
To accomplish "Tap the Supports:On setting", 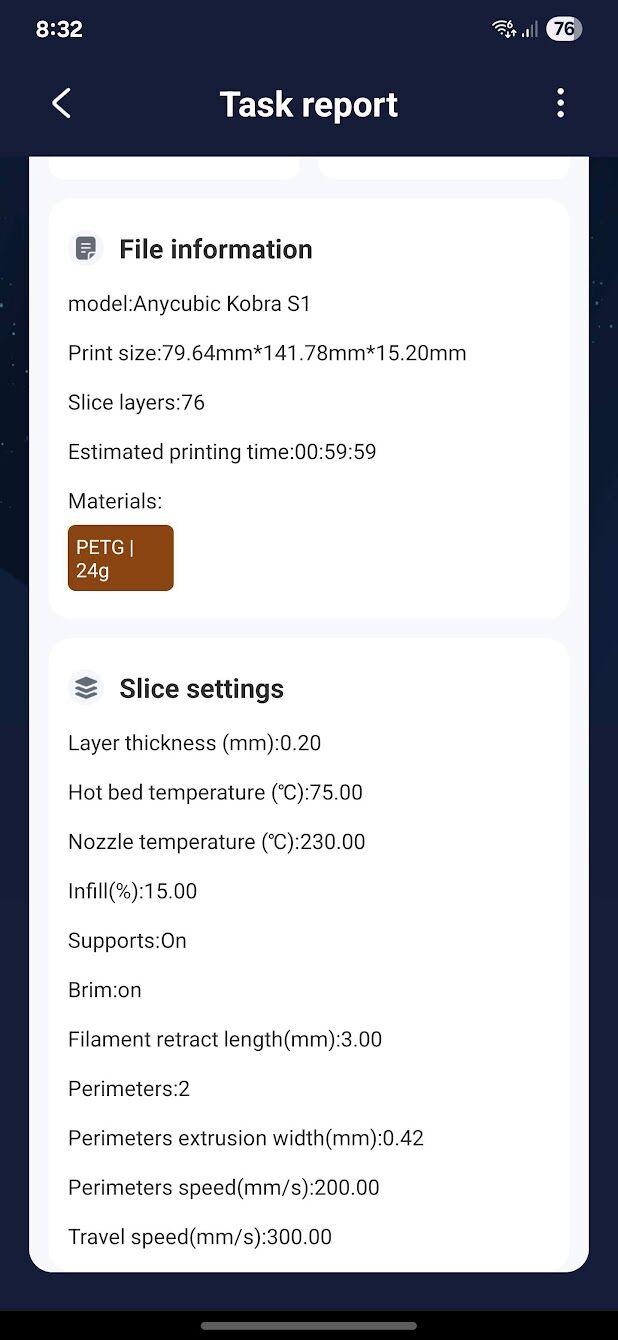I will pos(127,941).
